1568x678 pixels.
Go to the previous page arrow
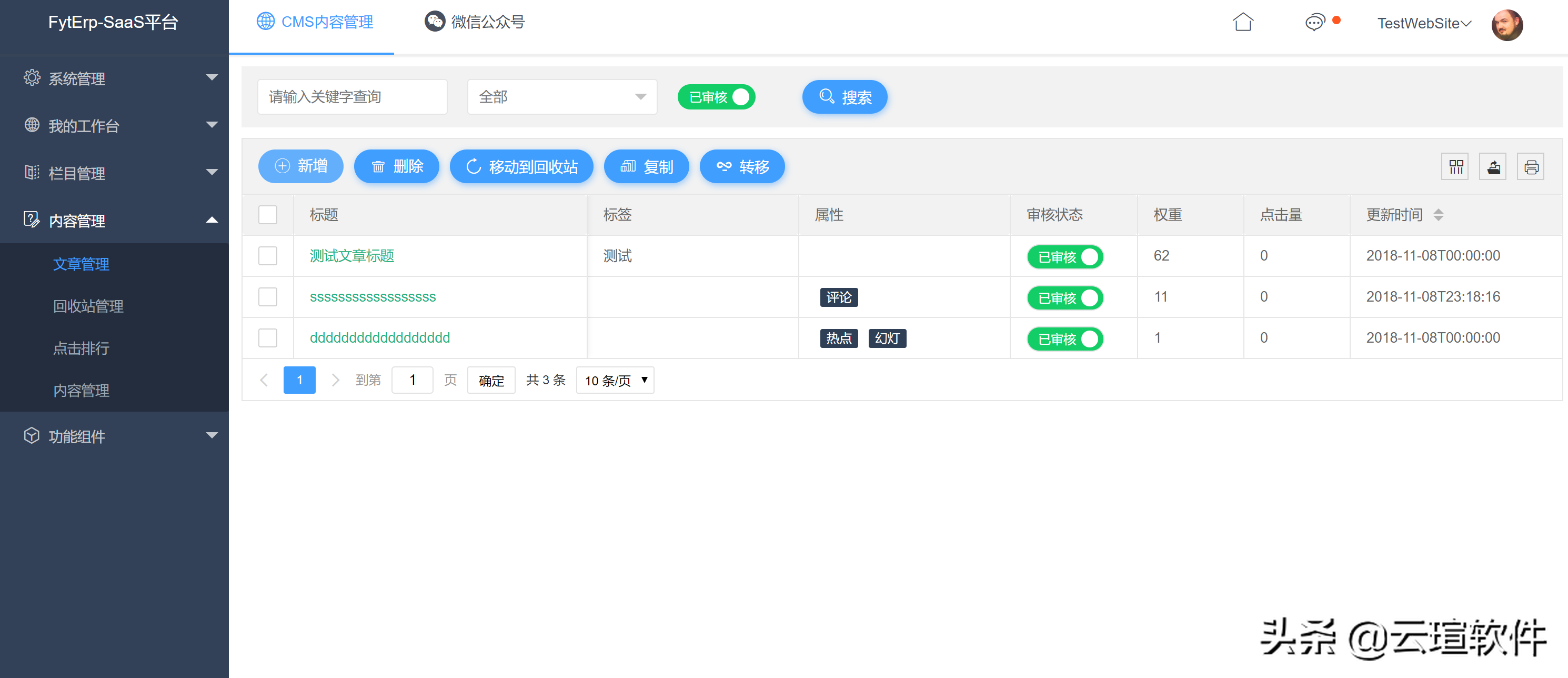(264, 380)
